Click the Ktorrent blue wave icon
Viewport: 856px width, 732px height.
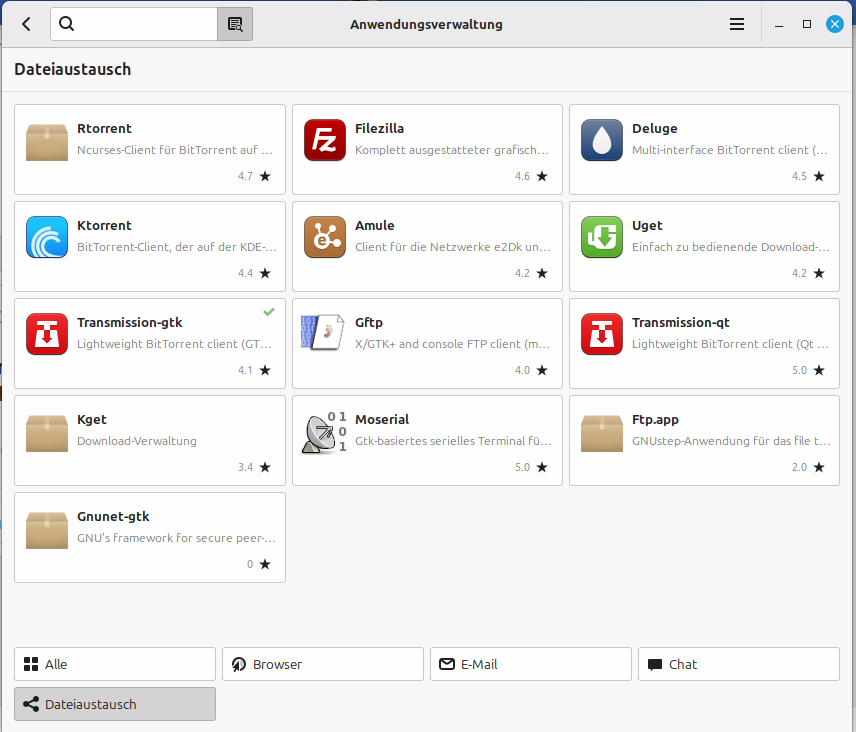click(x=47, y=237)
